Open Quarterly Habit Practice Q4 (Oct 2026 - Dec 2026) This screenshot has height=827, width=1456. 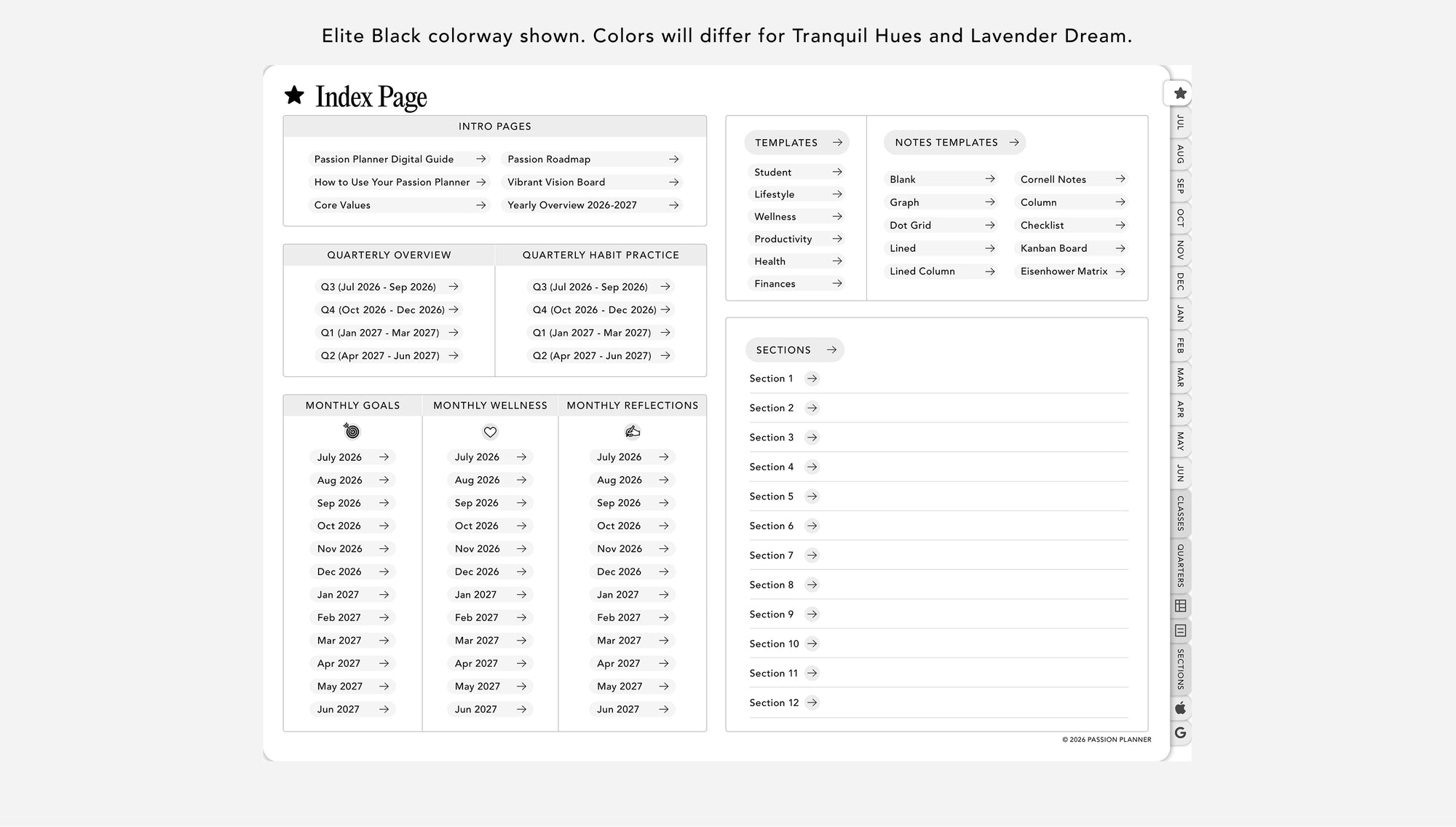point(601,310)
